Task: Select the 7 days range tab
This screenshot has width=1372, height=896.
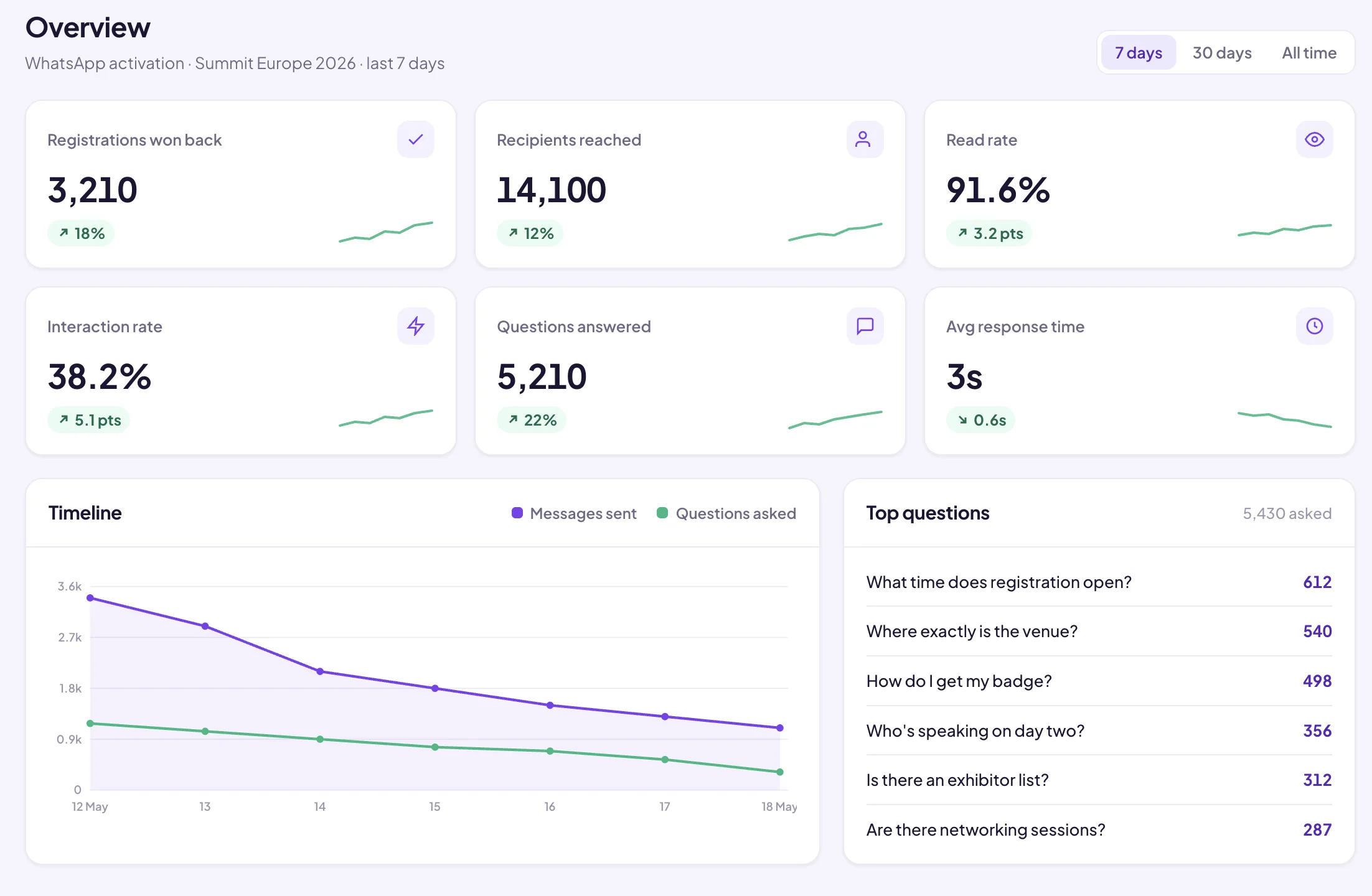Action: (x=1139, y=53)
